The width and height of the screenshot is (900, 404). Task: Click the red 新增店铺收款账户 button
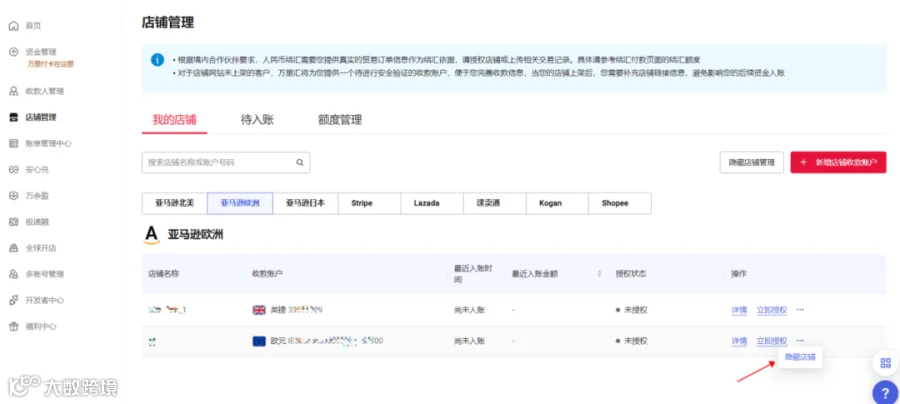839,162
